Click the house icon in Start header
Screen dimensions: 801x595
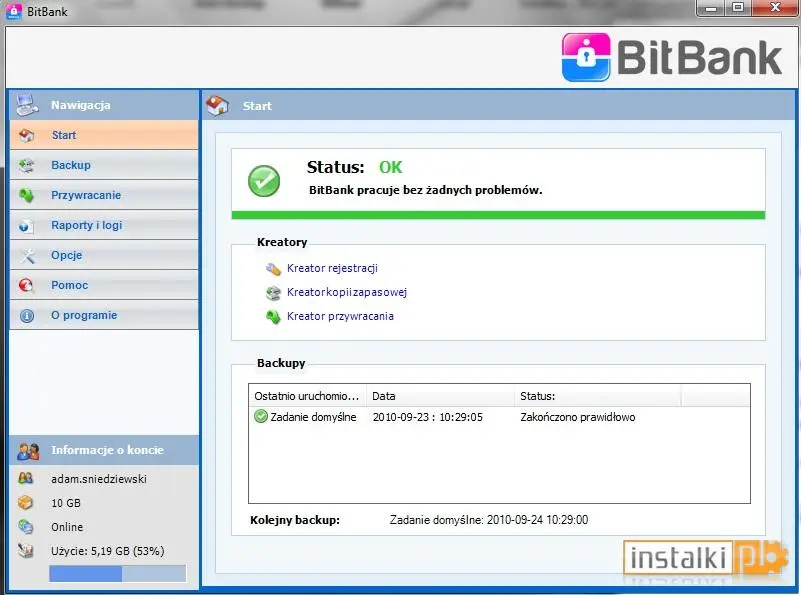coord(218,105)
